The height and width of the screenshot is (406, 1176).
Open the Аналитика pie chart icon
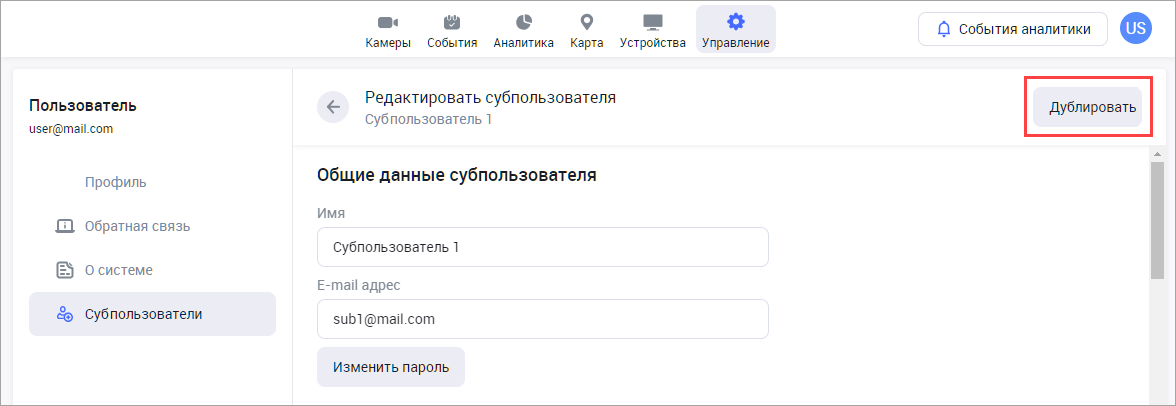point(523,23)
